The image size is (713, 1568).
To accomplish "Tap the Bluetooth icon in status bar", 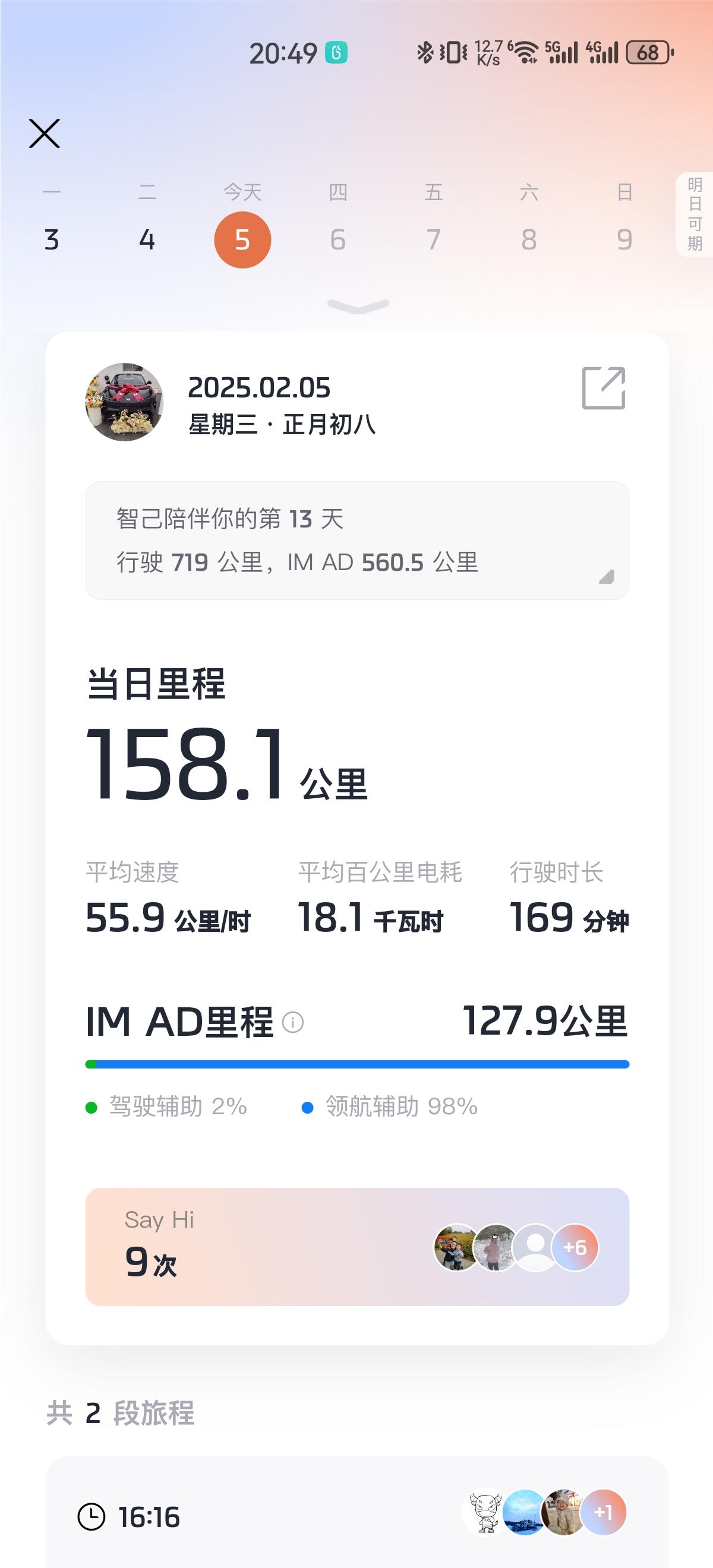I will coord(424,53).
